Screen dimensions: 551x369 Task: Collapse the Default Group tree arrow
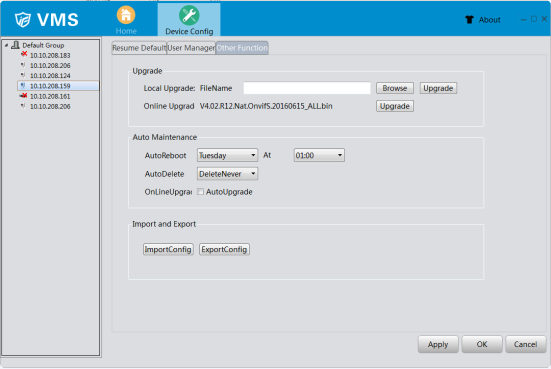coord(6,45)
